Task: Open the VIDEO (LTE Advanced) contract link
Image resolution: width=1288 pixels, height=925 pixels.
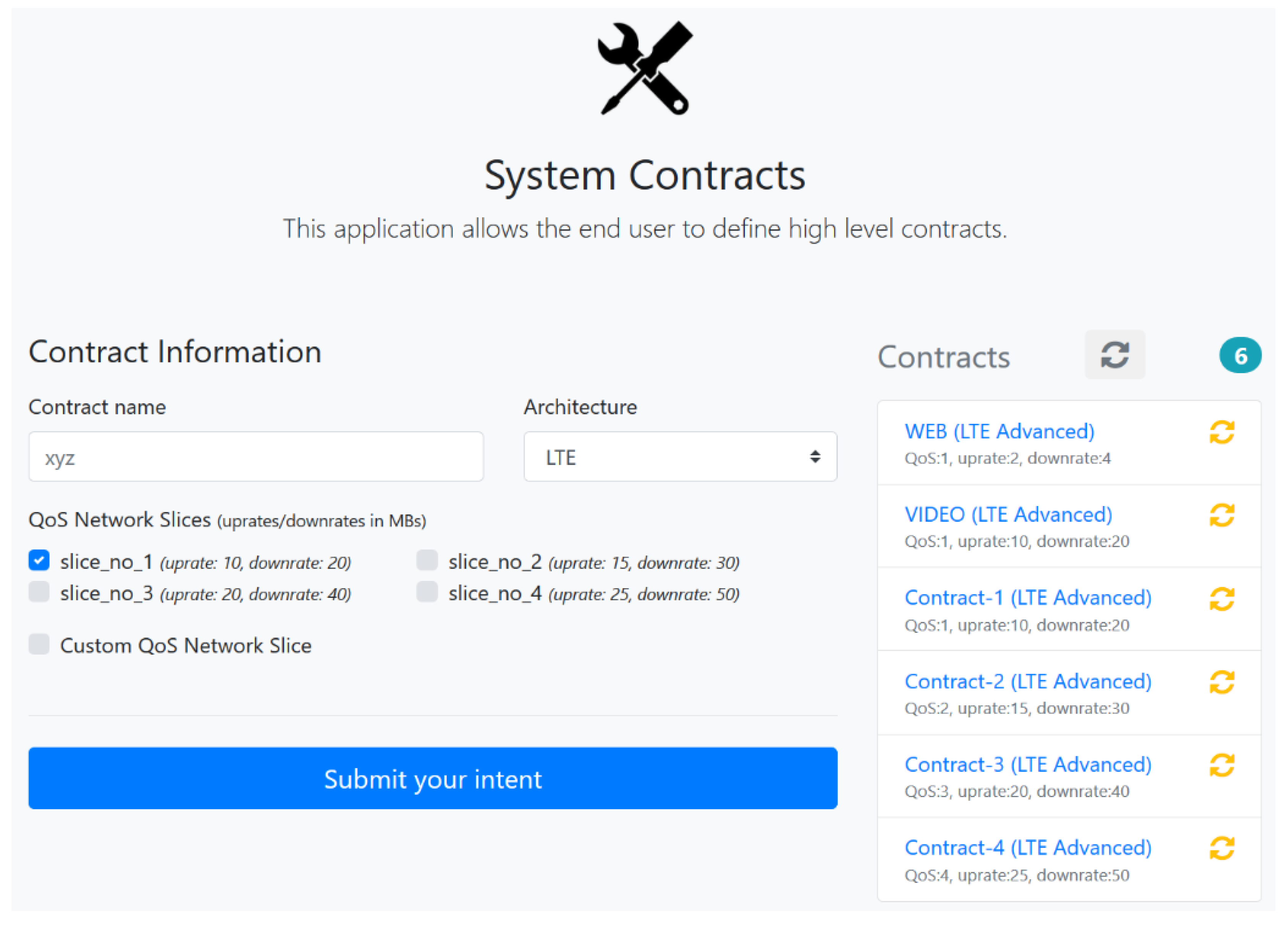Action: [x=1008, y=515]
